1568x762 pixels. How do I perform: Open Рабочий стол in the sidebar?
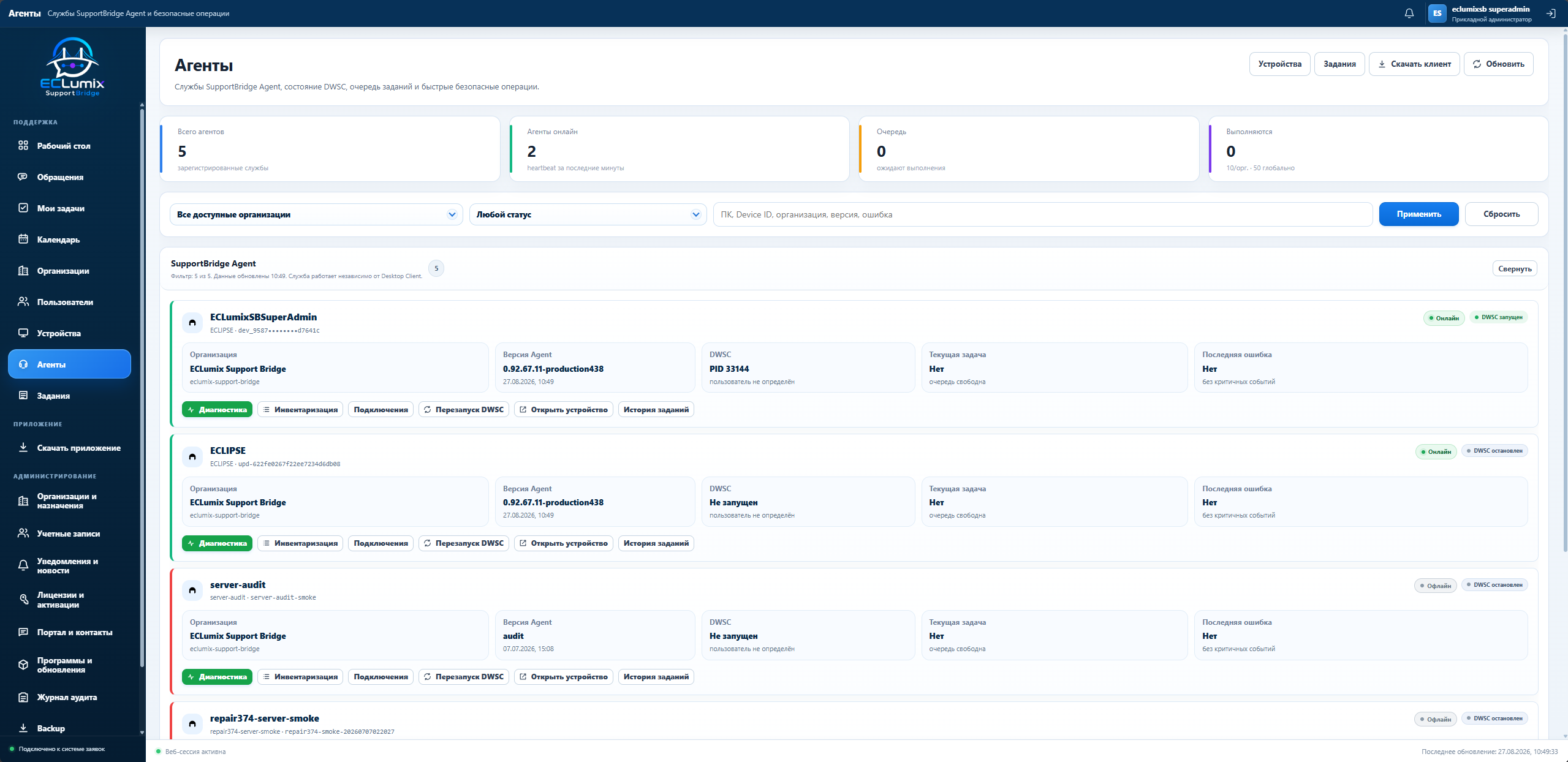(x=69, y=146)
